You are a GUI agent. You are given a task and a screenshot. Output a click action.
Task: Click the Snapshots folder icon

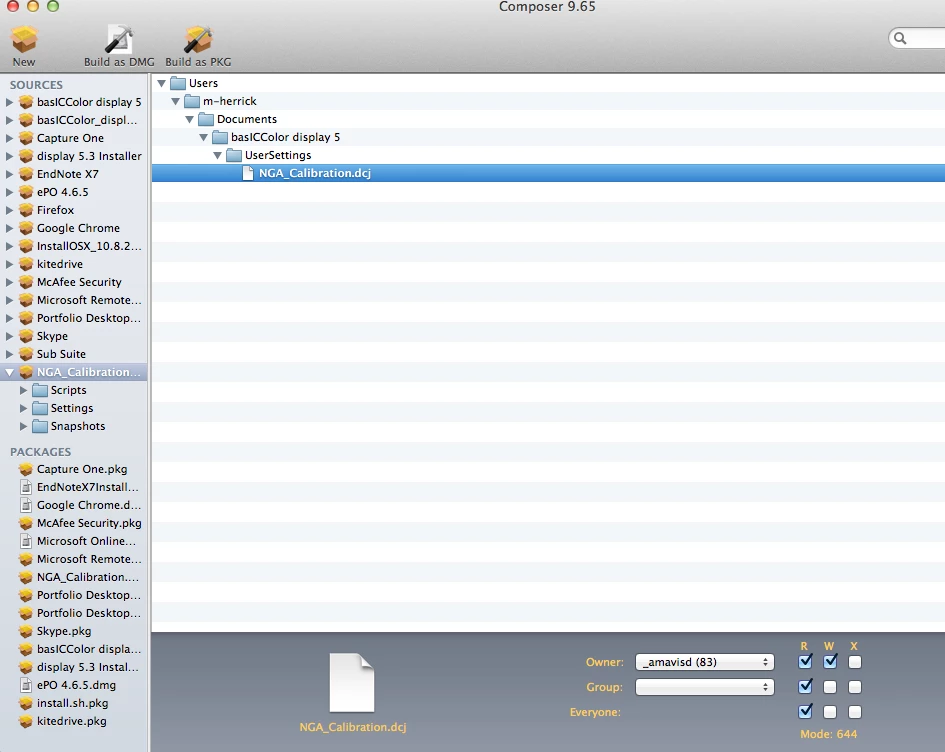pos(40,426)
